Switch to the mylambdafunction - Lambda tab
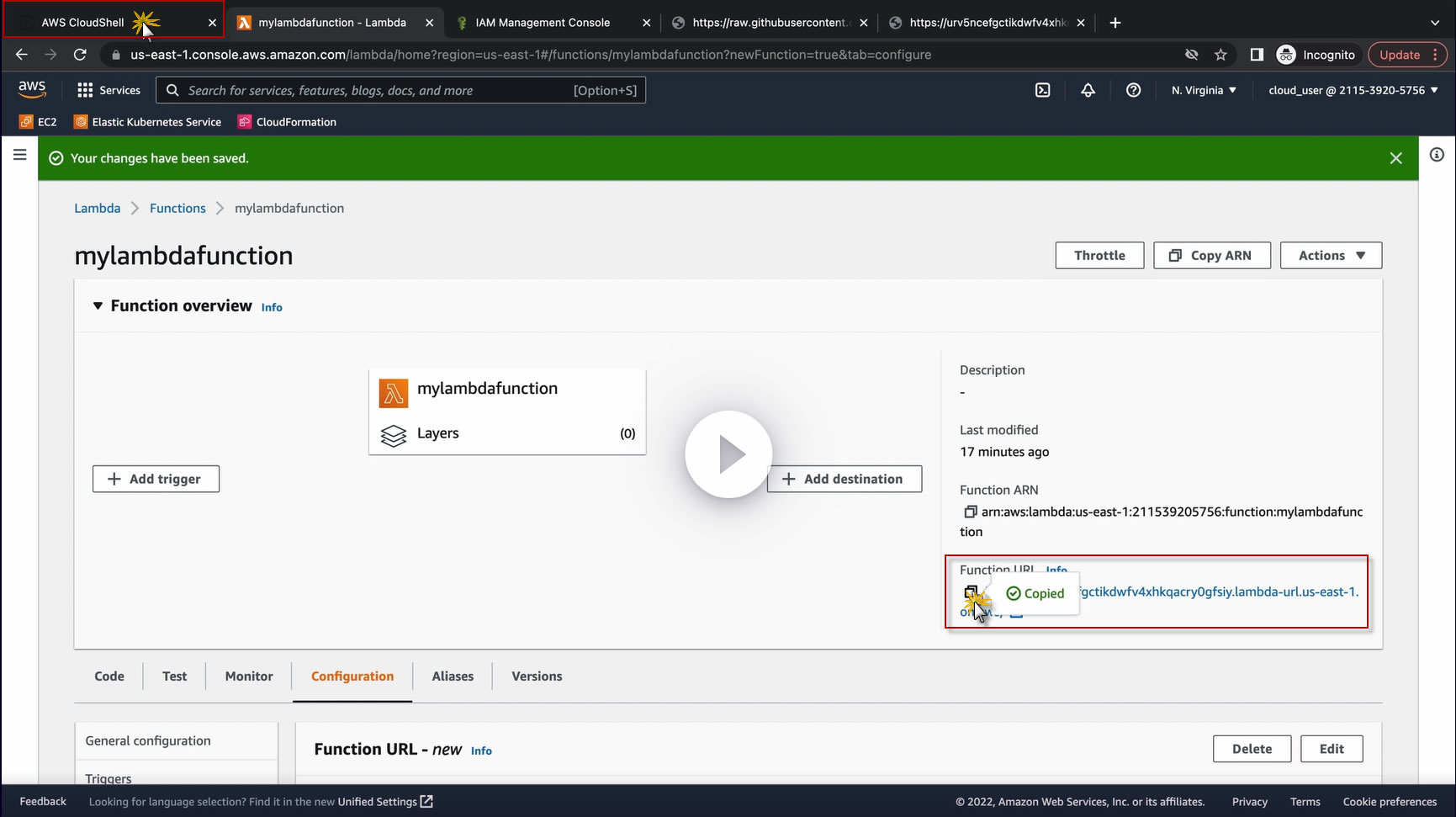The image size is (1456, 817). click(x=332, y=23)
